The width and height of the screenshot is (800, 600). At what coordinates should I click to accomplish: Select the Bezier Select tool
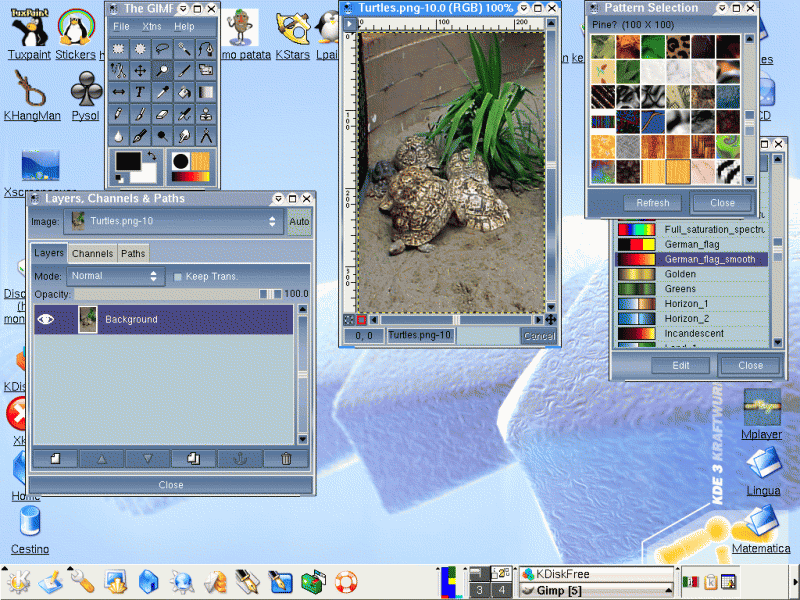(x=206, y=49)
